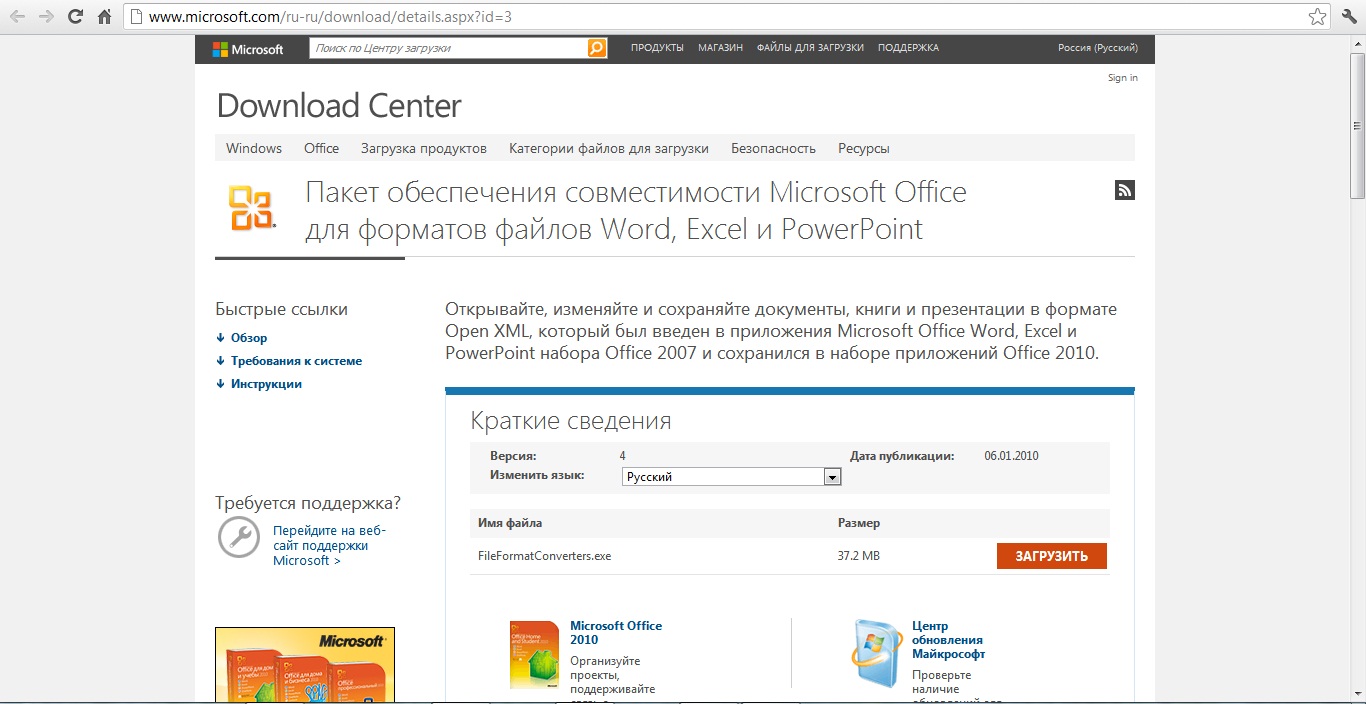Open Загрузка продуктов tab
Image resolution: width=1366 pixels, height=704 pixels.
[424, 148]
